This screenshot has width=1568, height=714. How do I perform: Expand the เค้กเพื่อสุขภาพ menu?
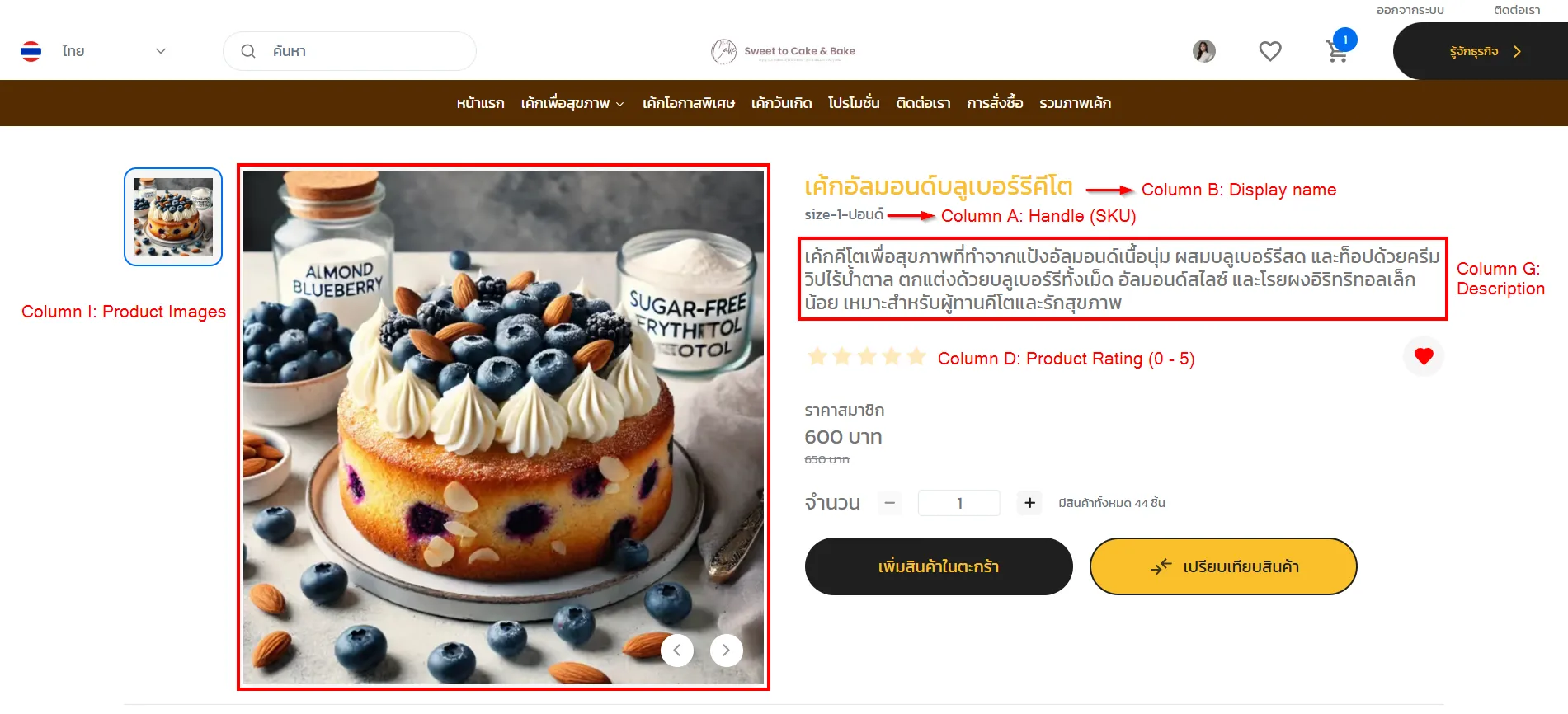[572, 103]
